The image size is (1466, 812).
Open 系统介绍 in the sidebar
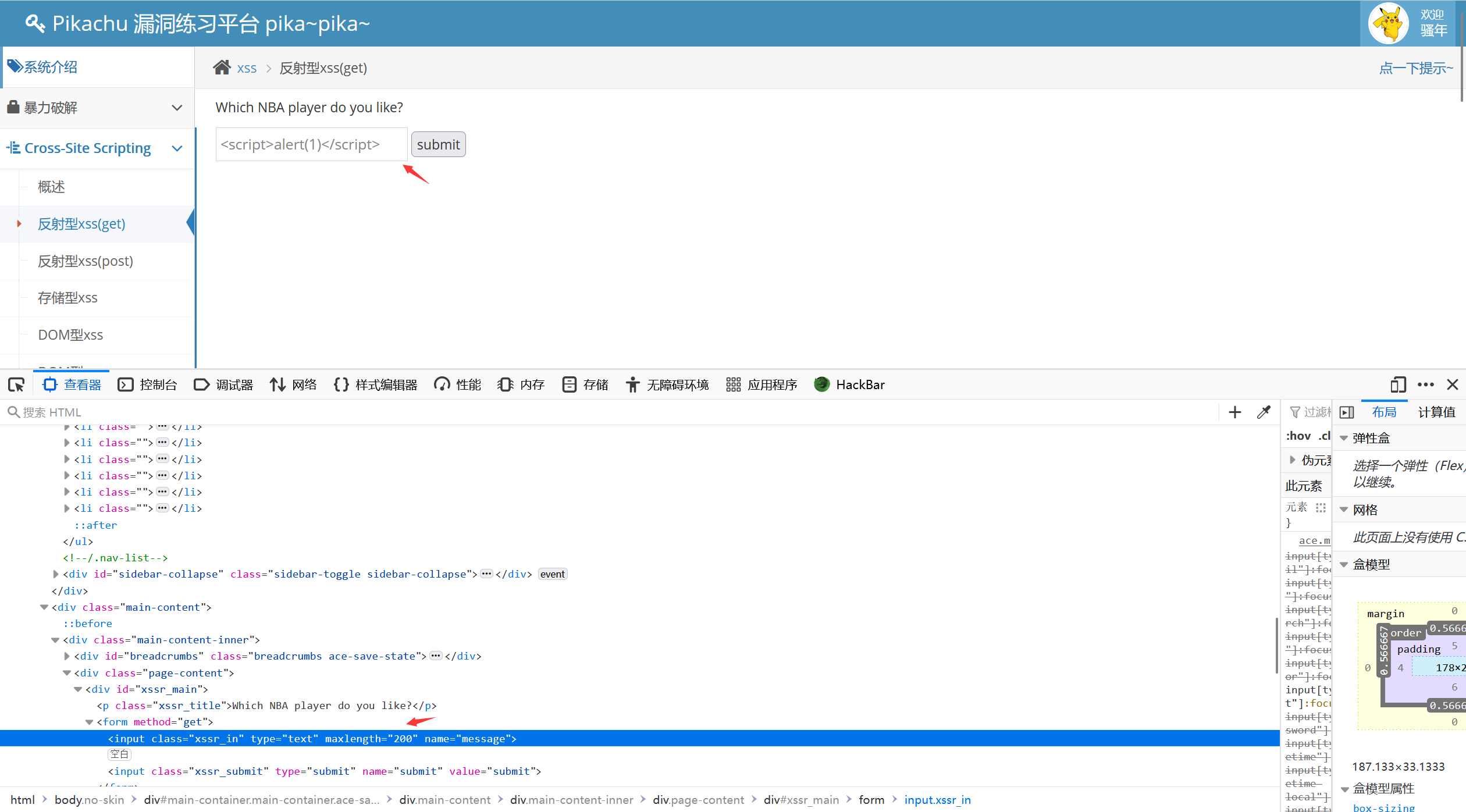(98, 67)
